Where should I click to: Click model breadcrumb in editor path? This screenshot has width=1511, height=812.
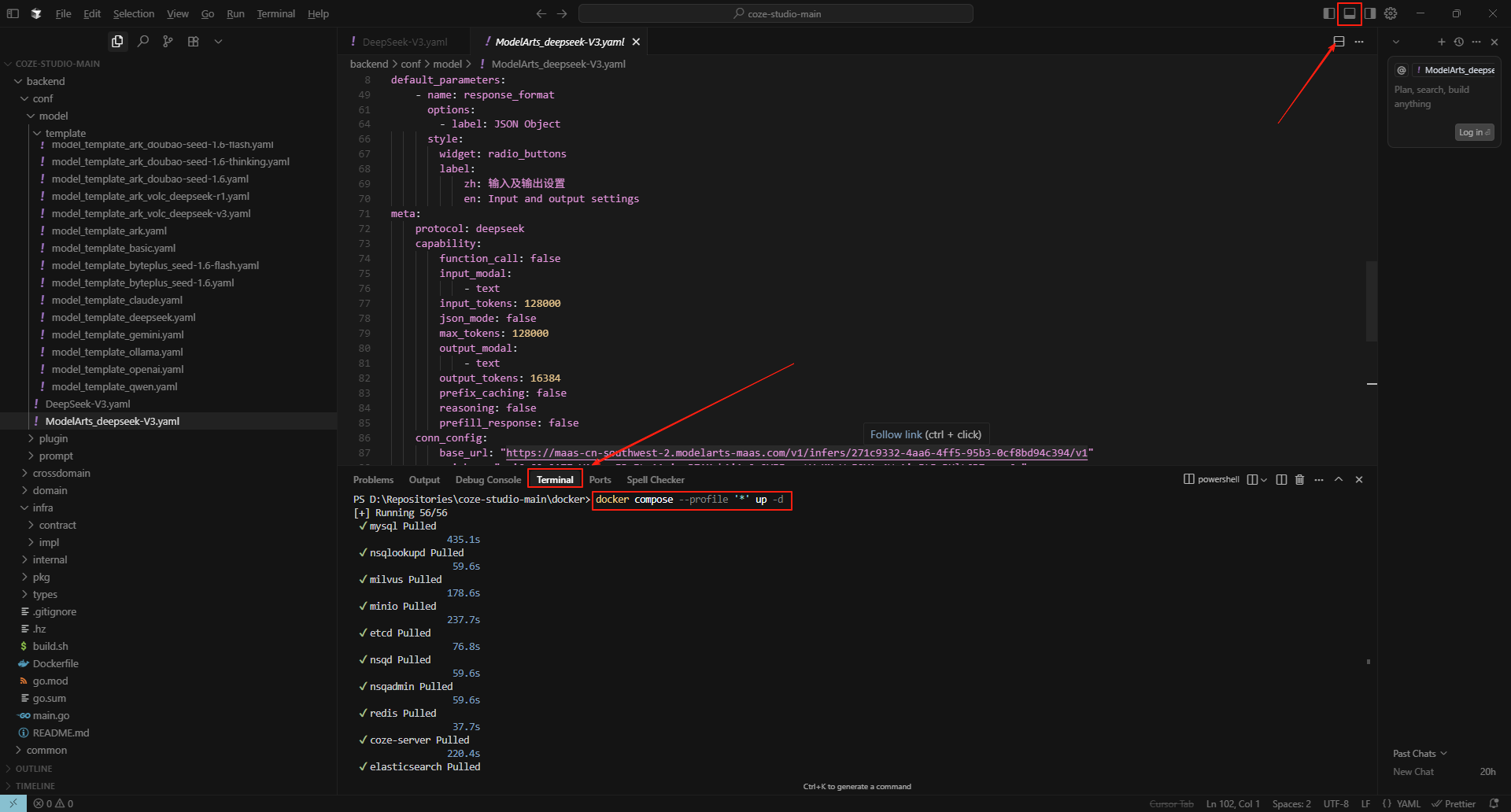point(447,64)
